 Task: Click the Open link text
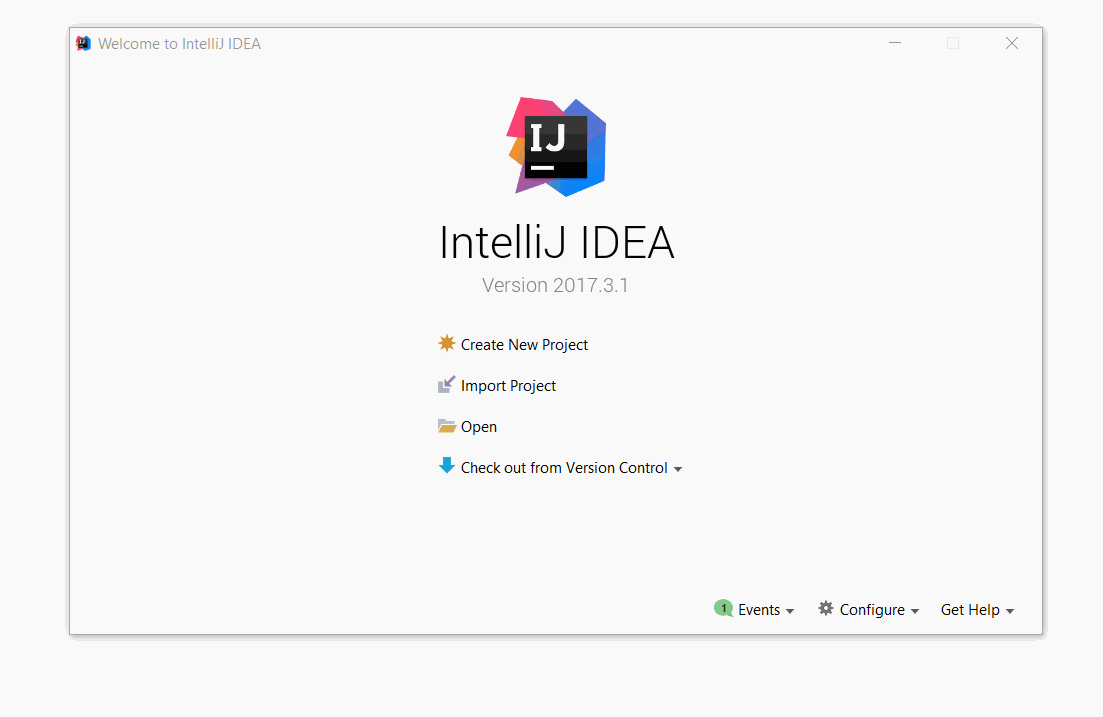(x=478, y=427)
